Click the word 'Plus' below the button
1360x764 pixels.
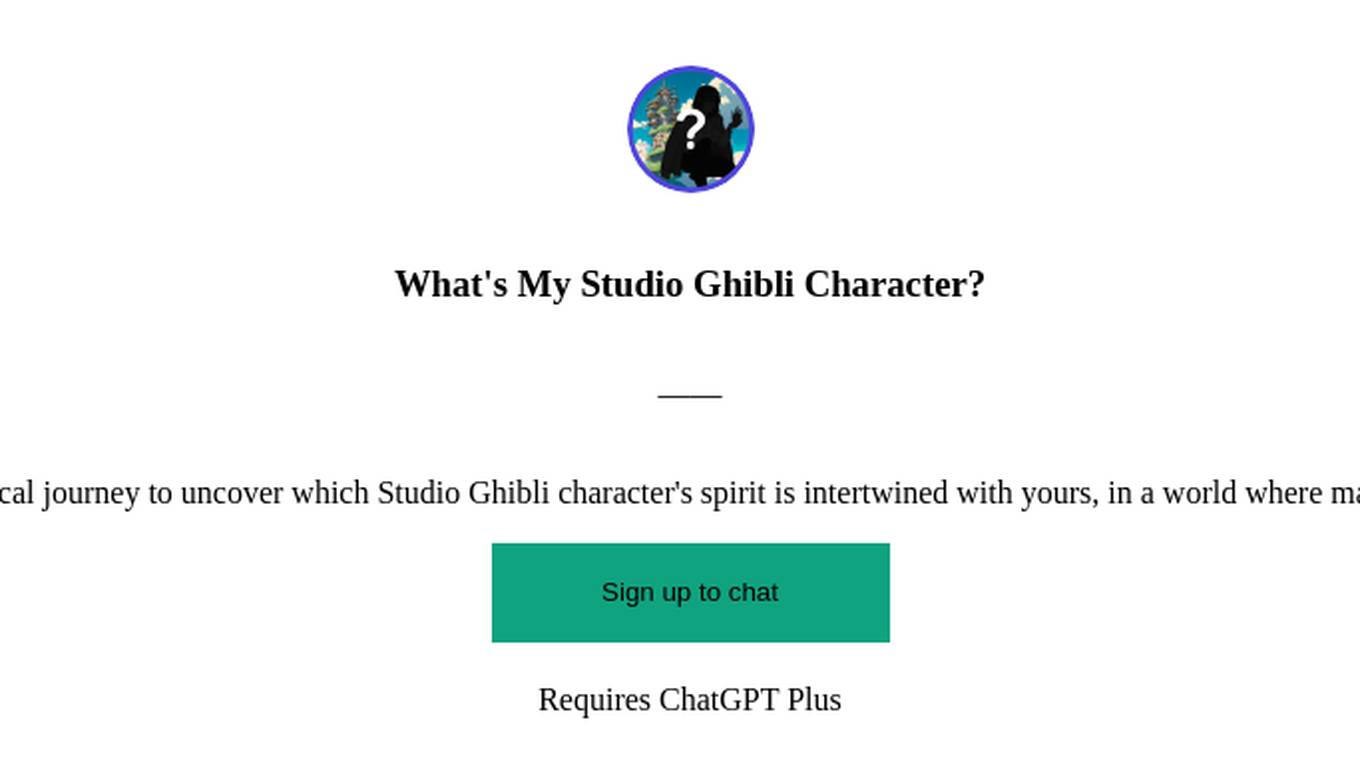click(814, 699)
